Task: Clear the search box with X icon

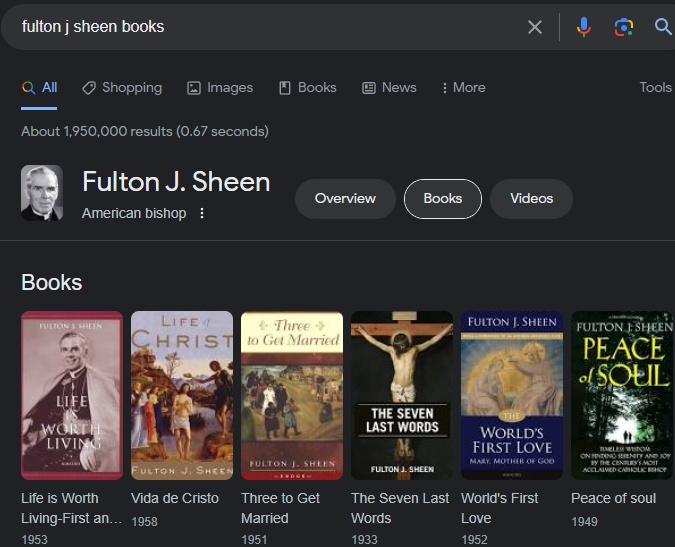Action: pyautogui.click(x=535, y=27)
